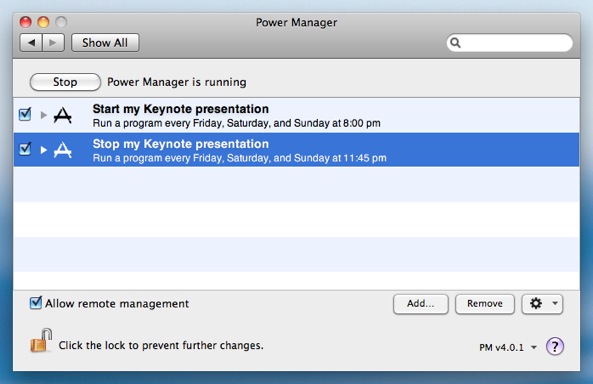Click the application icon of Stop my Keynote

click(62, 150)
